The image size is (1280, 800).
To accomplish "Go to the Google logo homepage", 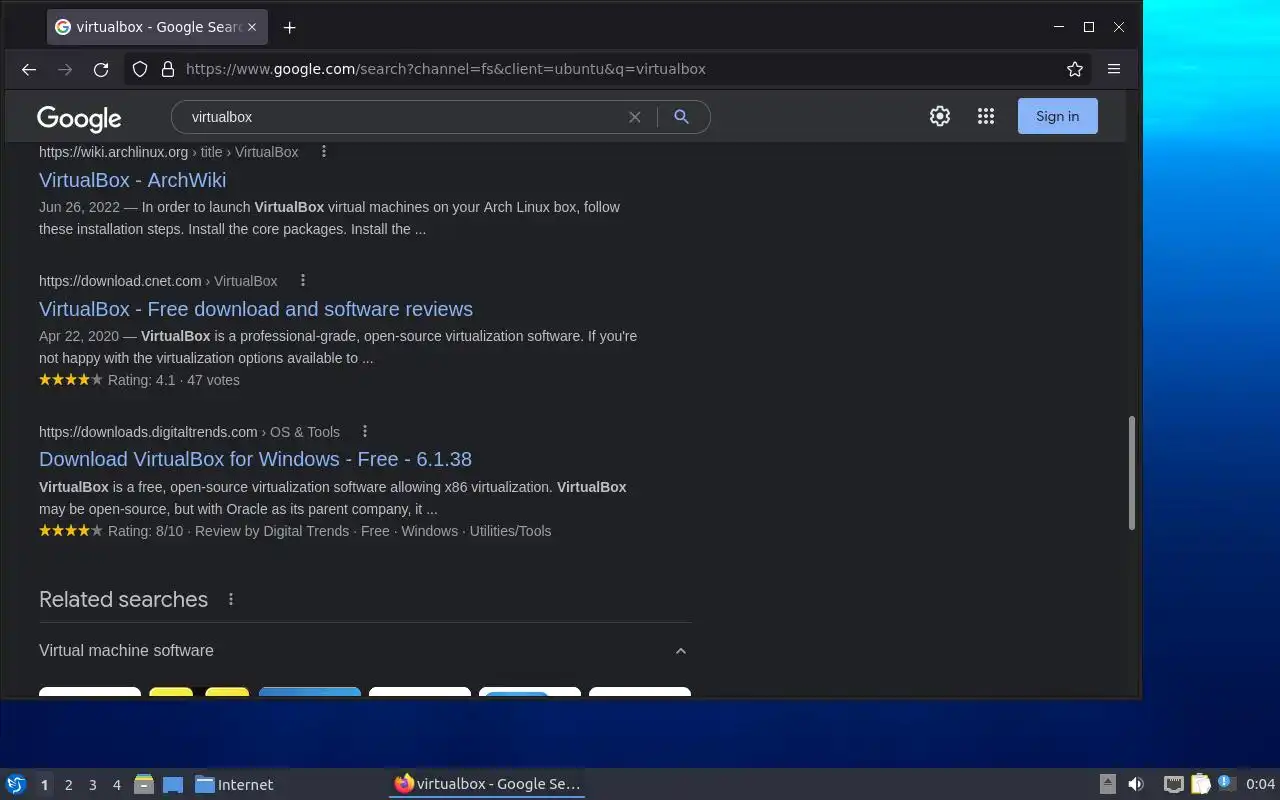I will click(x=79, y=118).
